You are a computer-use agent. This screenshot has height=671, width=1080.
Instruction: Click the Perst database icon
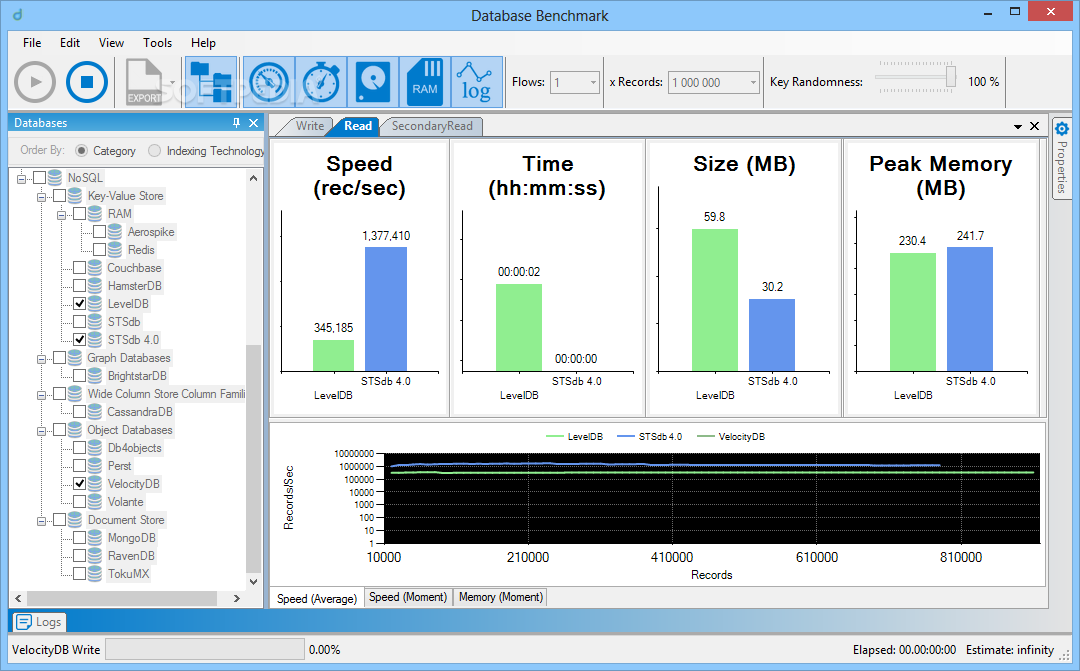coord(95,466)
